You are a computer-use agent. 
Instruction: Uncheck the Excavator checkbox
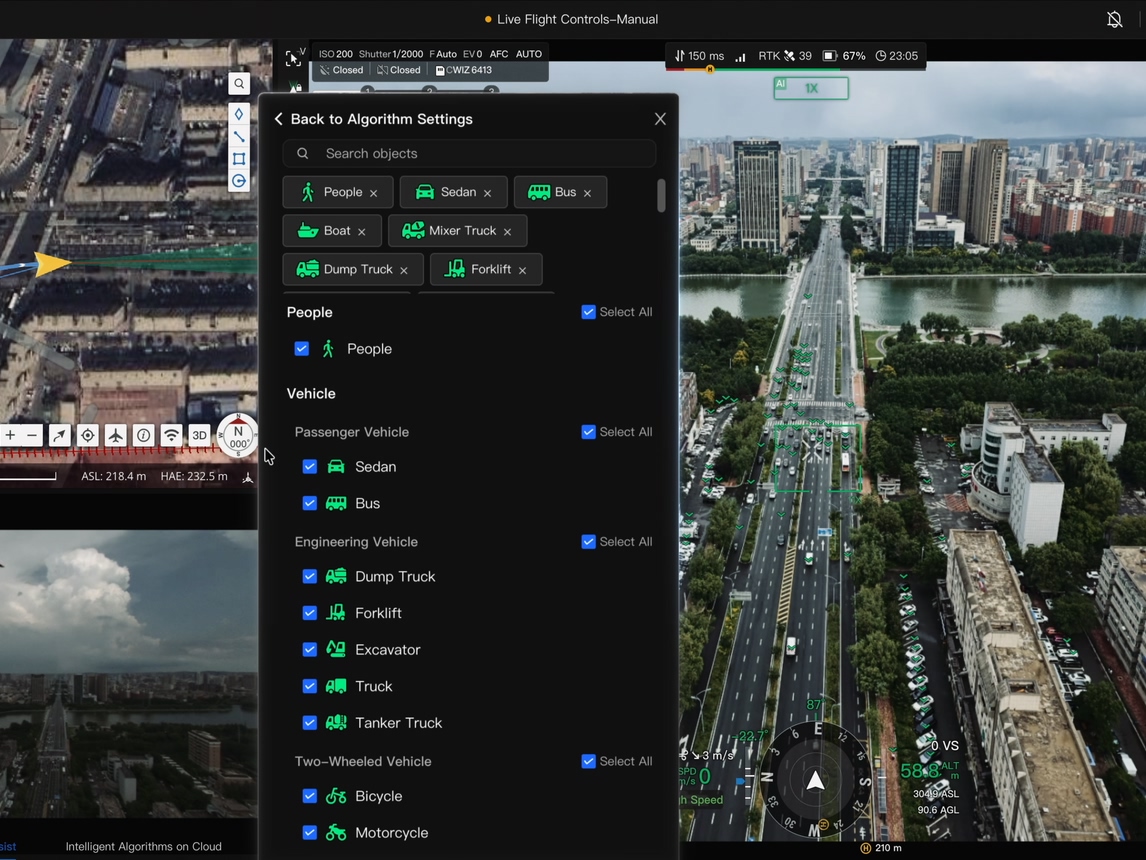[x=310, y=649]
